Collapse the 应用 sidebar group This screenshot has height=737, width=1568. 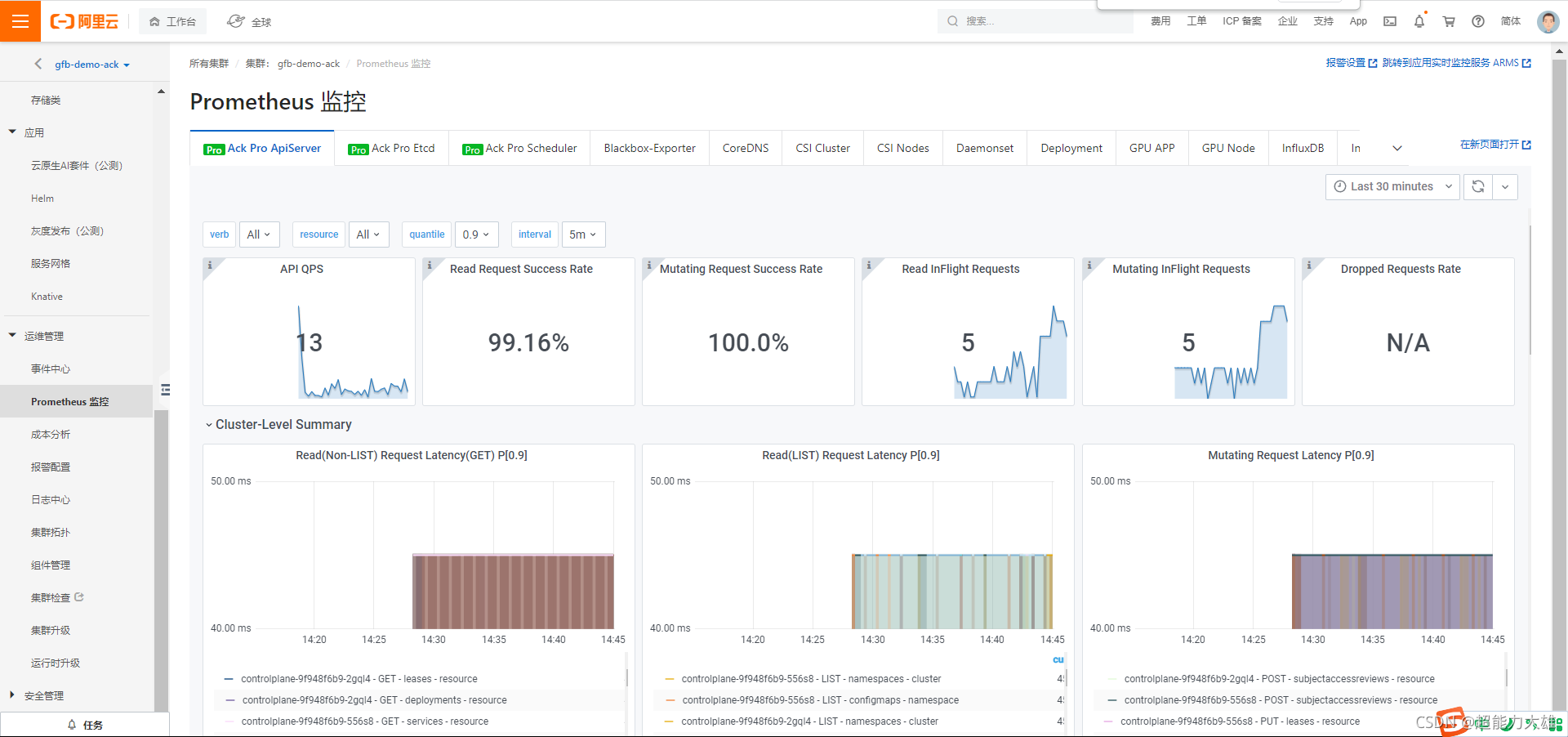point(12,132)
